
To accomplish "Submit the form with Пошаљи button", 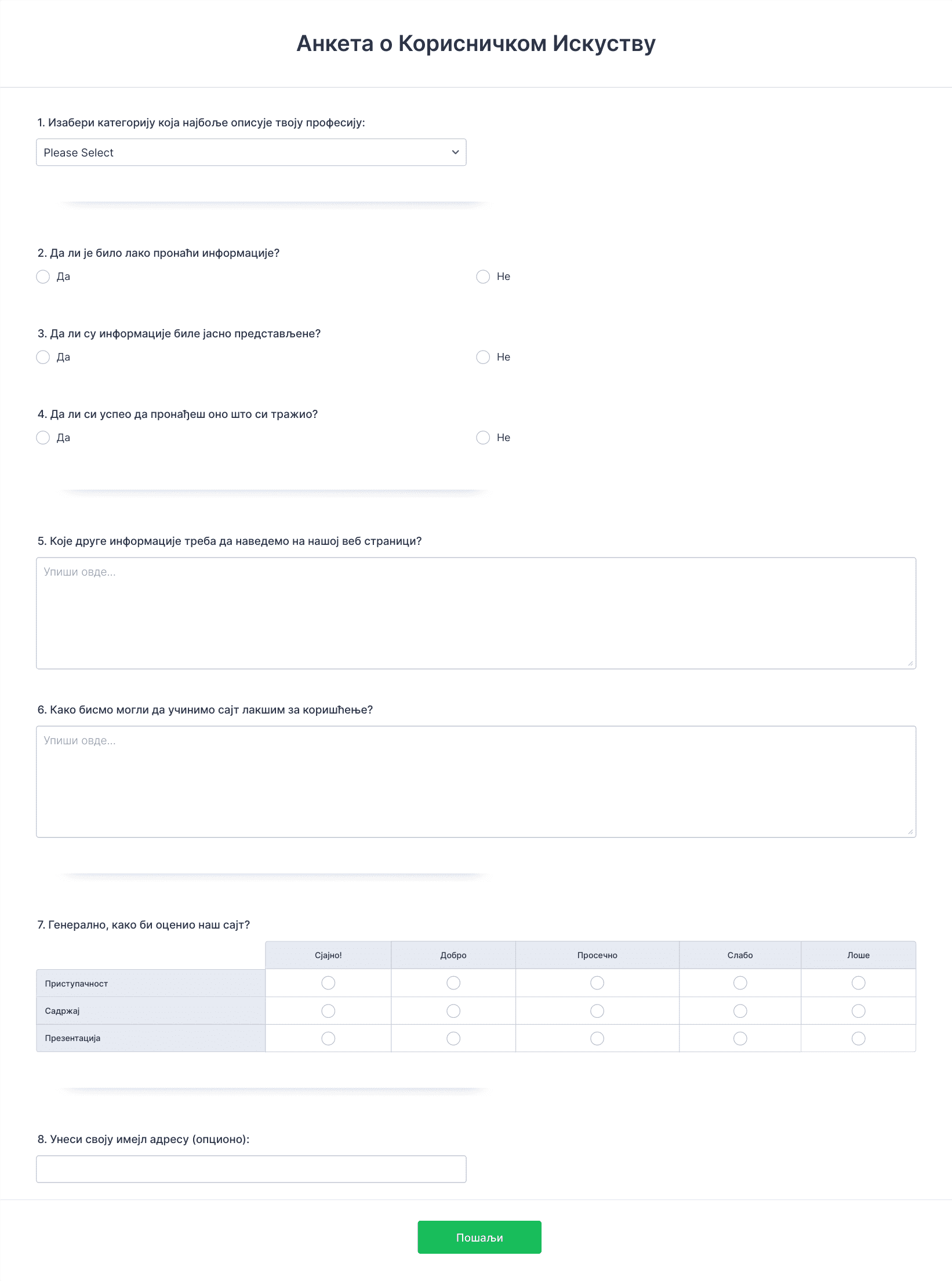I will click(x=479, y=1238).
